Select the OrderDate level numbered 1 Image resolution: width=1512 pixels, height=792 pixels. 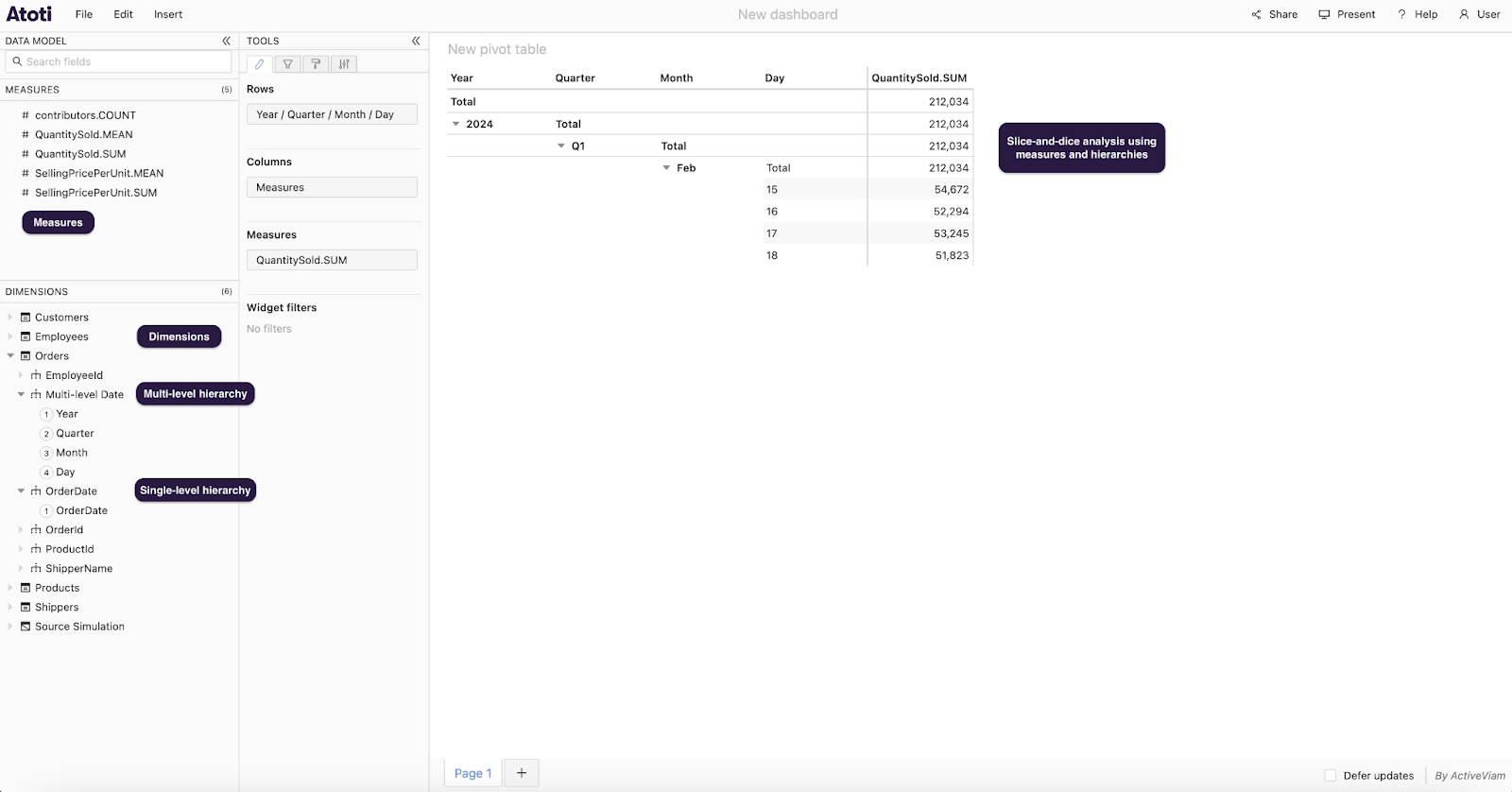click(81, 511)
